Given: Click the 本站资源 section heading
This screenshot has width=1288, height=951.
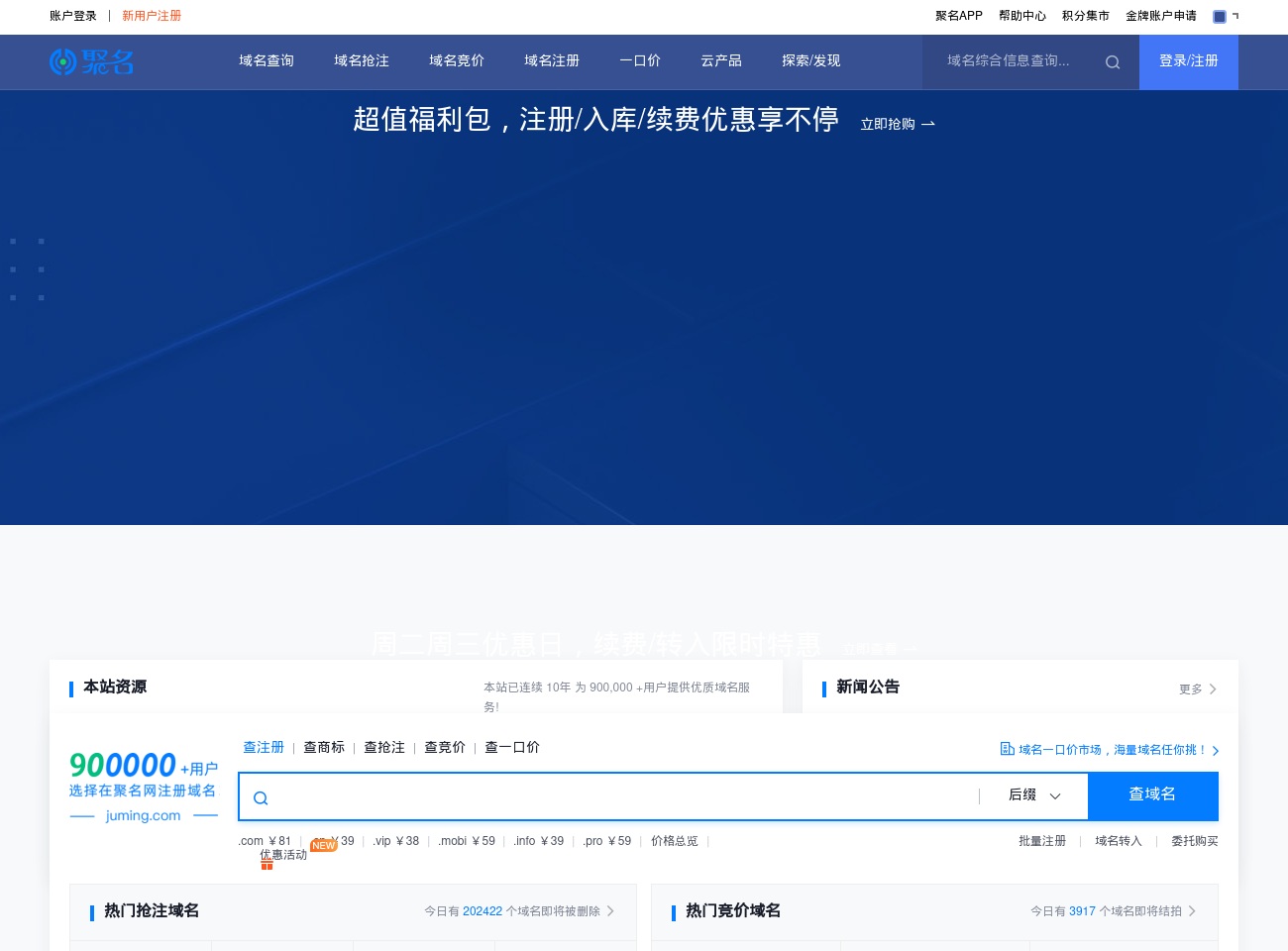Looking at the screenshot, I should (x=115, y=687).
